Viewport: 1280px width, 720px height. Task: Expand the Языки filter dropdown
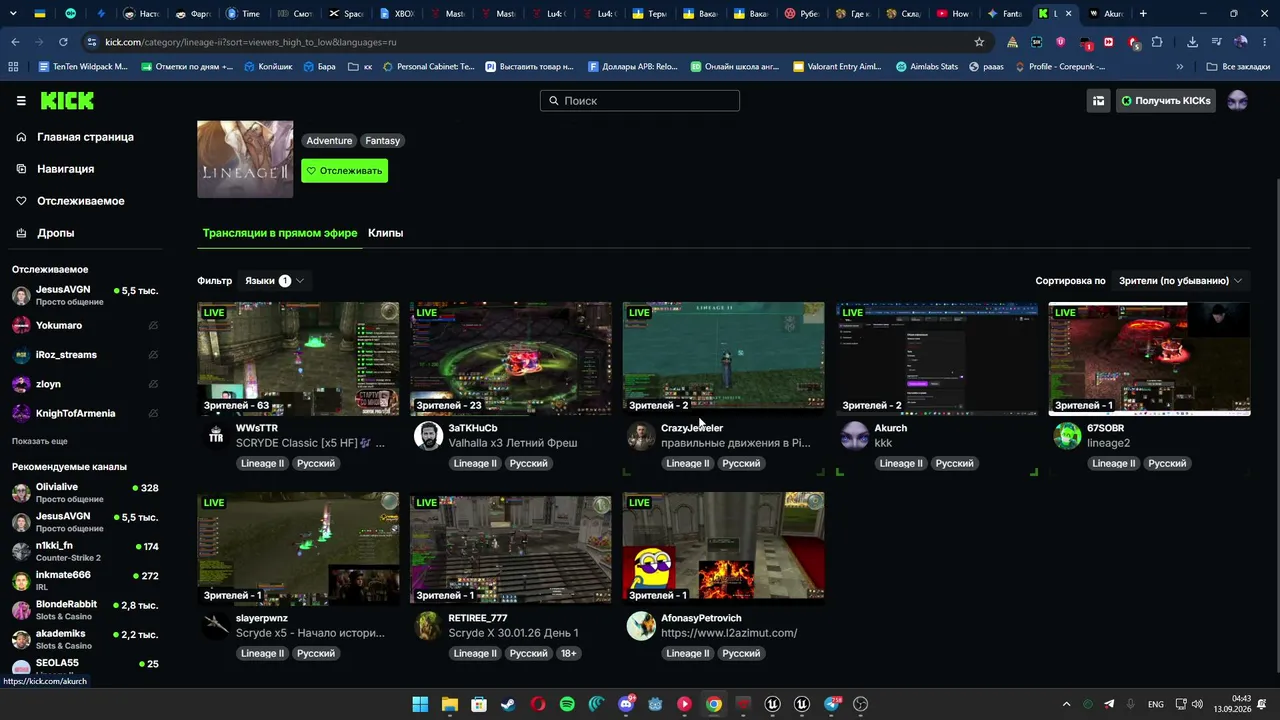(x=274, y=281)
